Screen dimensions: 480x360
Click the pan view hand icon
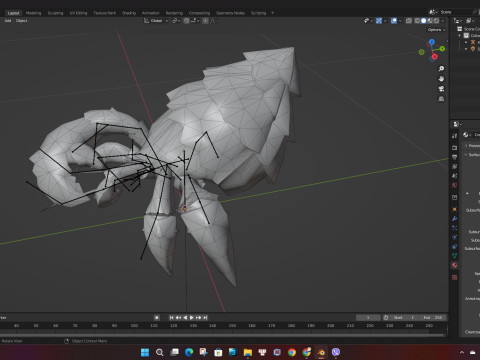(x=441, y=79)
